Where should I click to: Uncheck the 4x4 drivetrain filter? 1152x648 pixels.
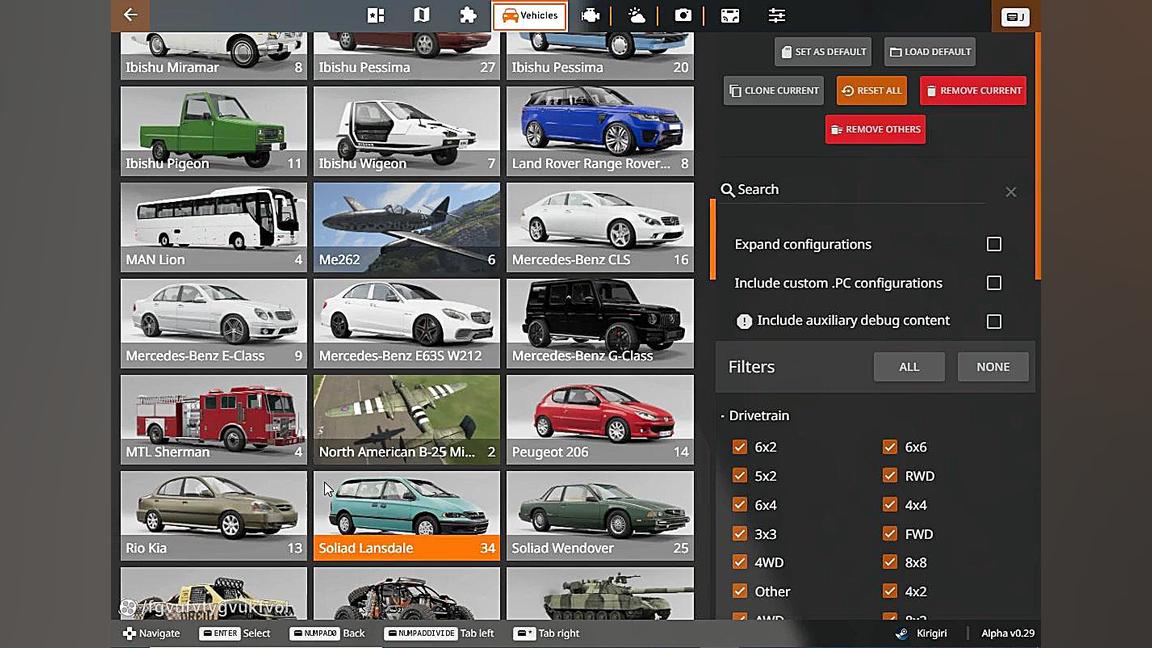(890, 505)
